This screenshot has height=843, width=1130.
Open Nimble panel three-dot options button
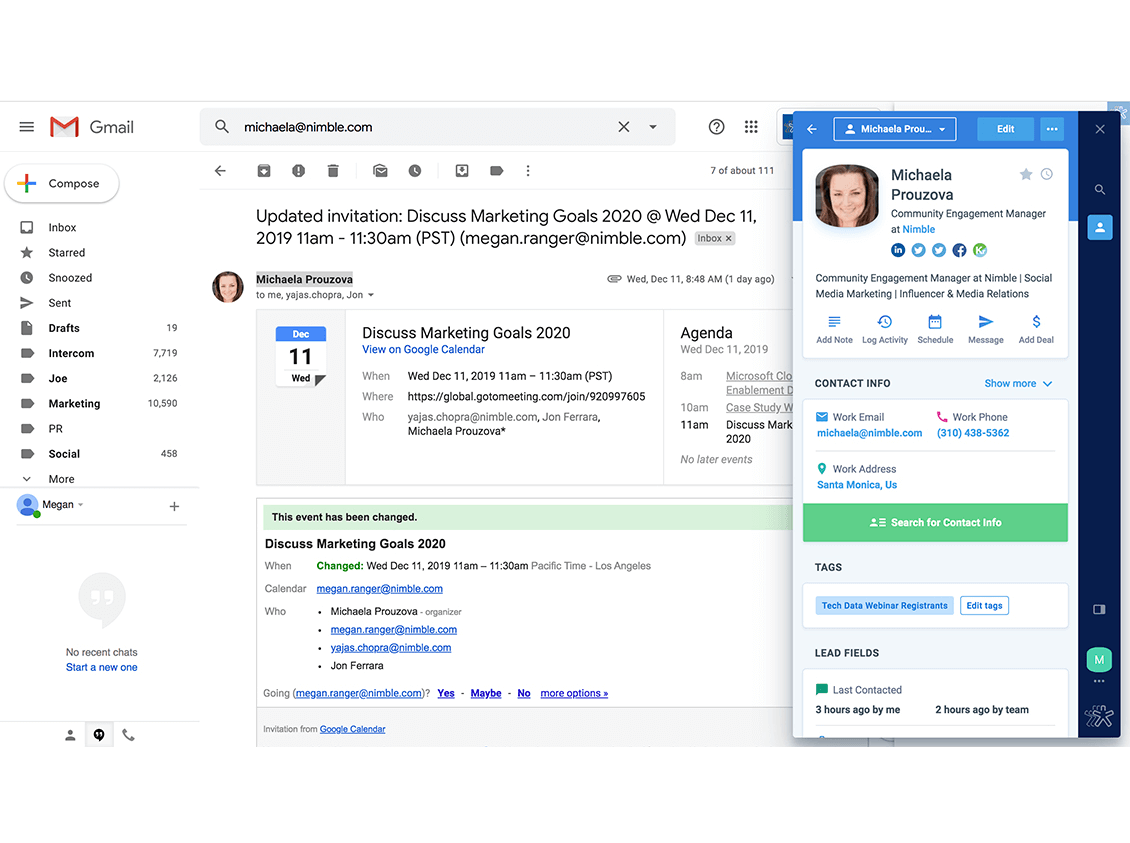(x=1052, y=129)
